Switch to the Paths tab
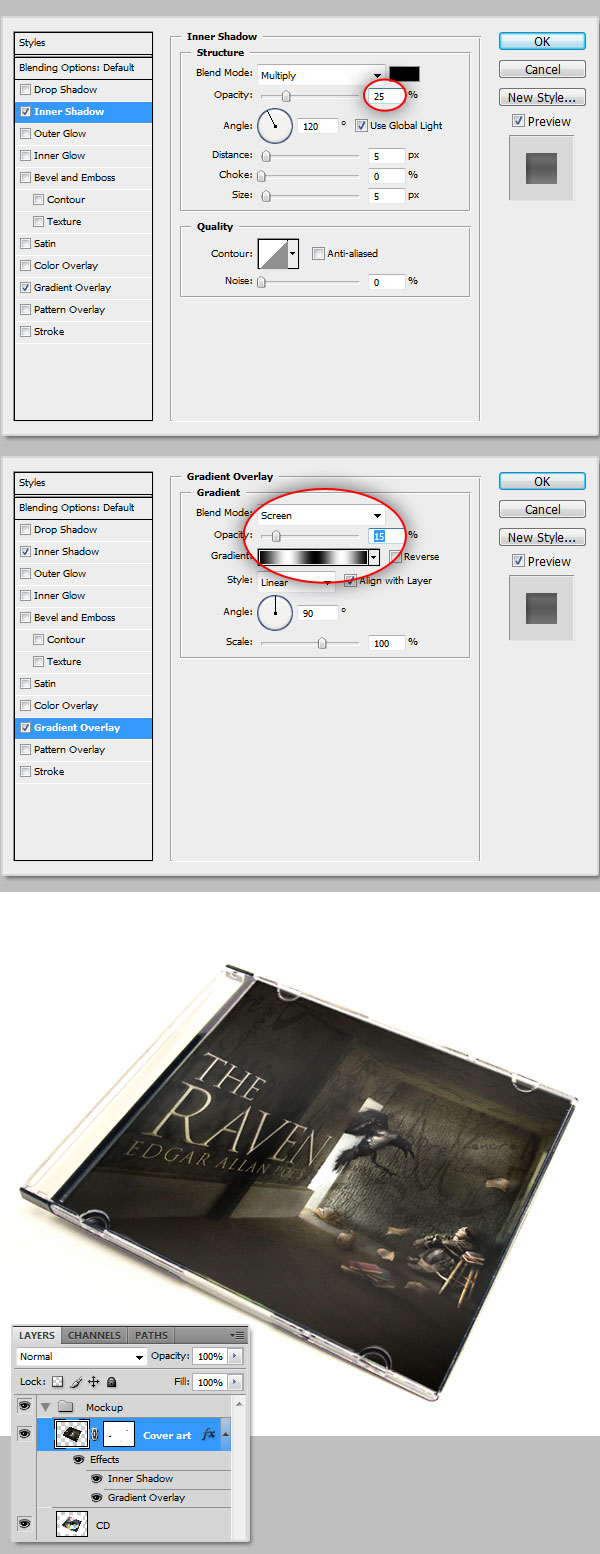This screenshot has height=1554, width=600. click(x=151, y=1335)
